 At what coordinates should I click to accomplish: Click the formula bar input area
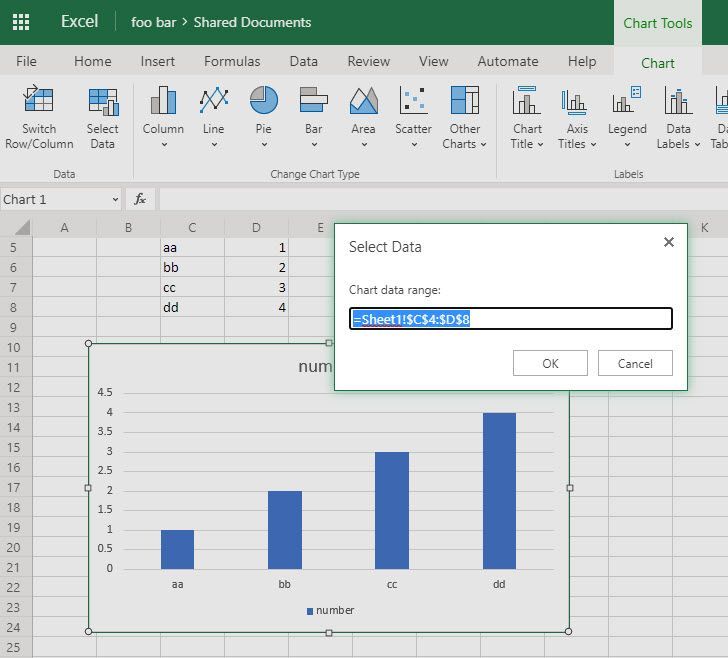point(443,199)
